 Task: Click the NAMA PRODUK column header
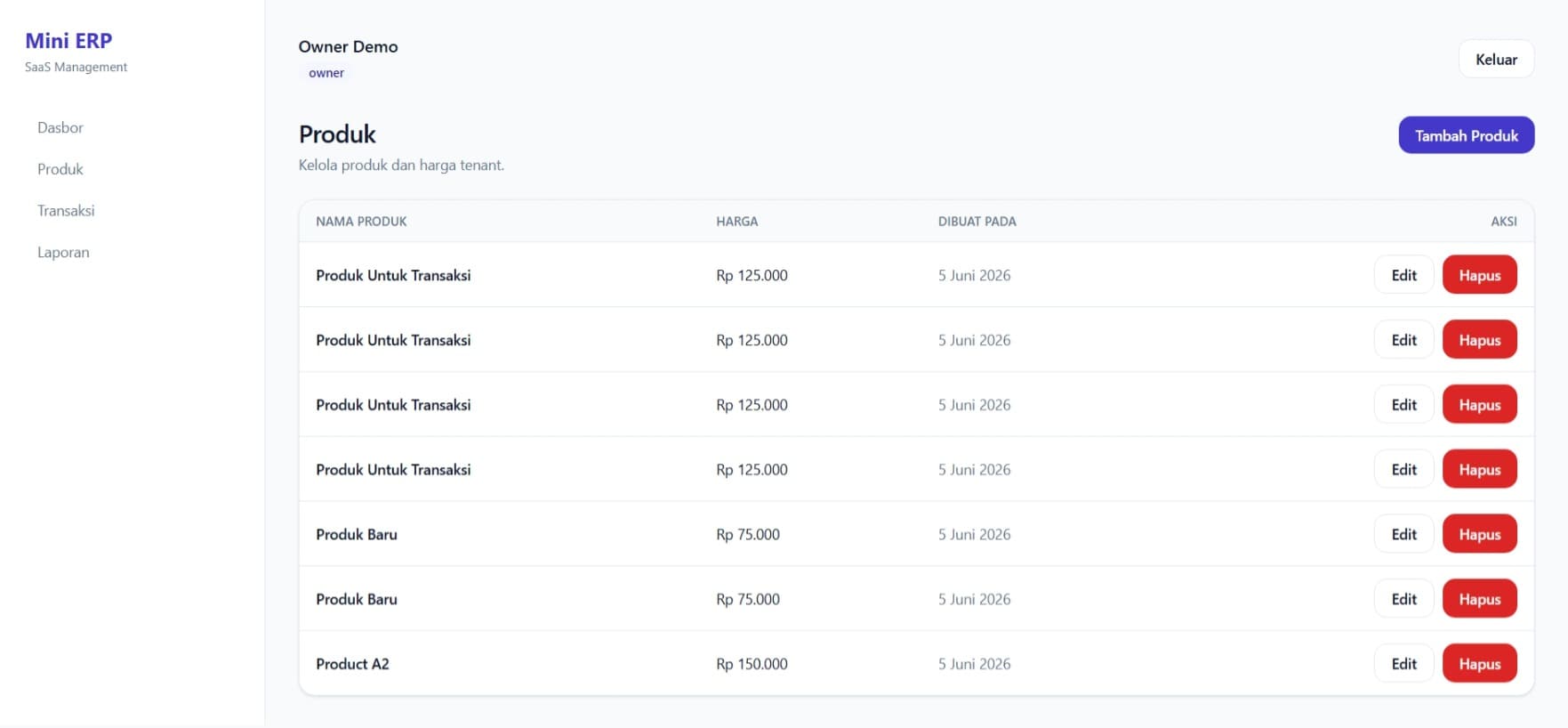click(361, 222)
